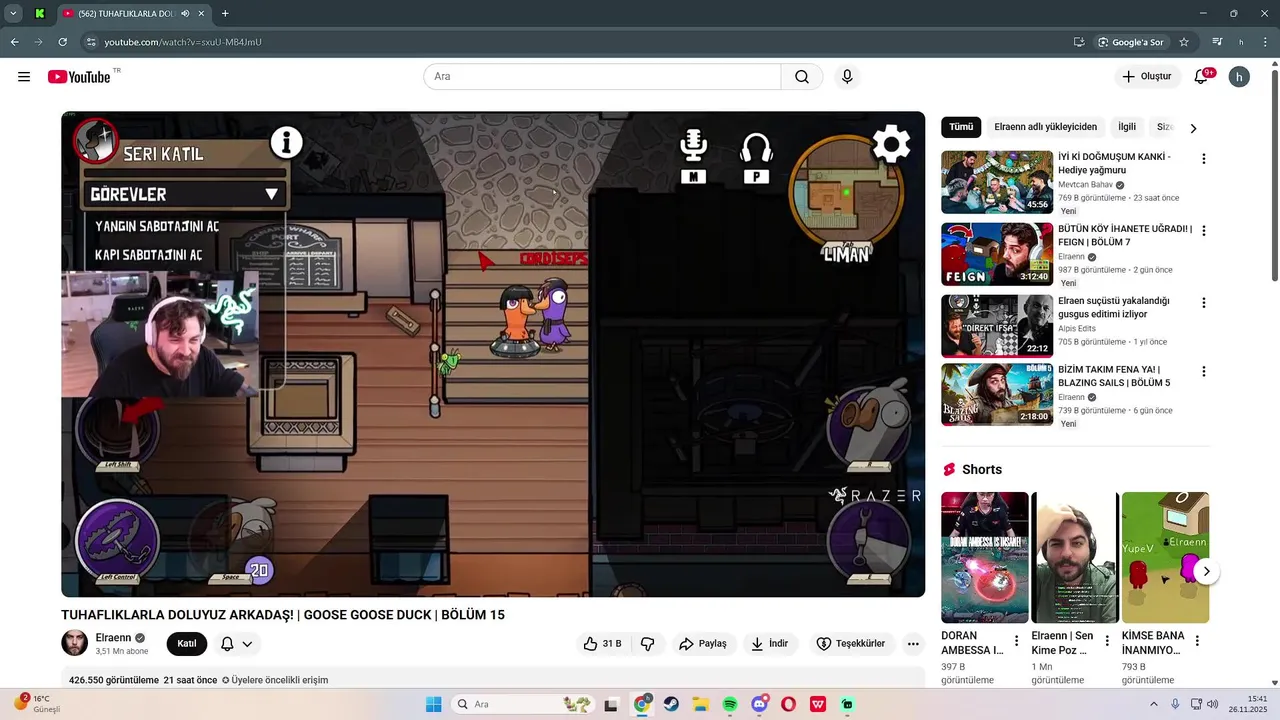Switch to the YouTube TUHAFLIKLARLA tab

pyautogui.click(x=125, y=13)
